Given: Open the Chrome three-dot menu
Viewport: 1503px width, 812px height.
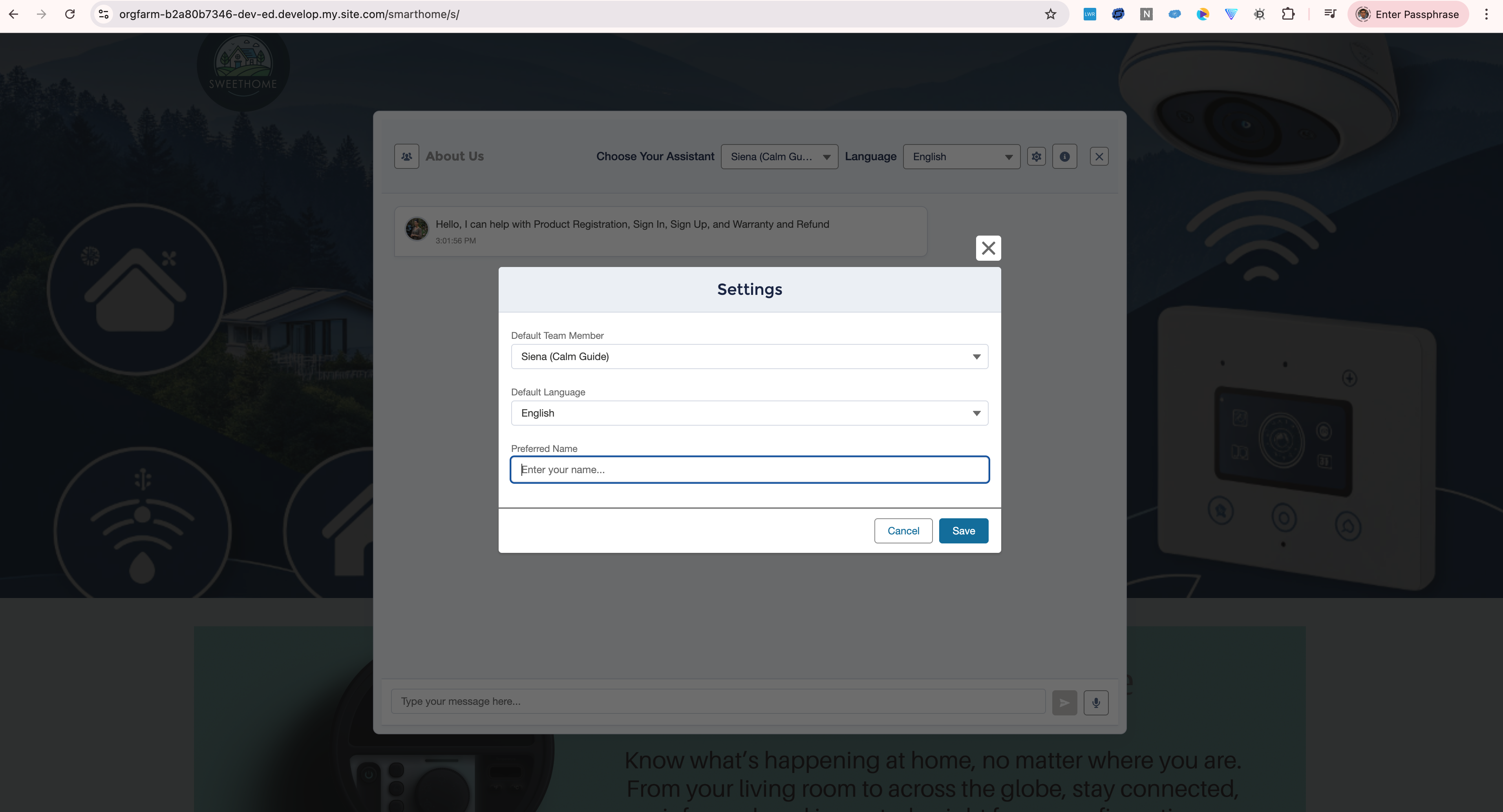Looking at the screenshot, I should 1486,14.
